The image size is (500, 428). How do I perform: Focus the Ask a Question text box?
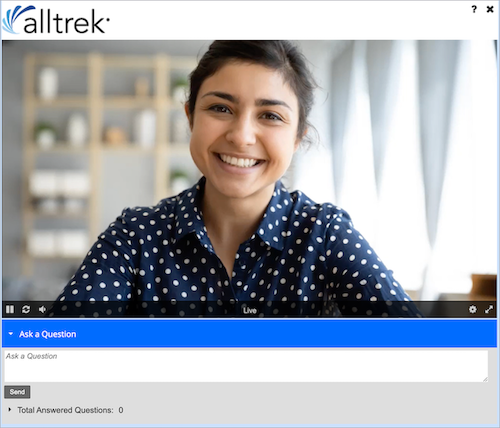click(246, 366)
